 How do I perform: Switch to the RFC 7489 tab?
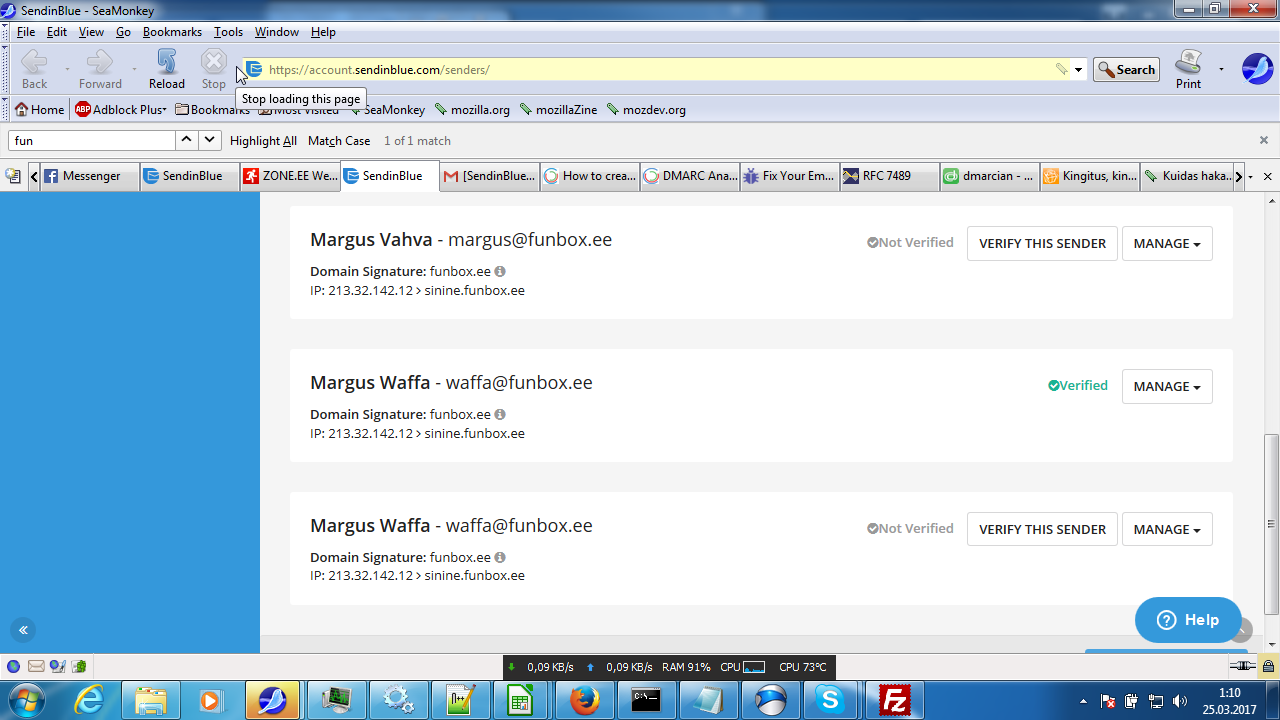pyautogui.click(x=890, y=176)
